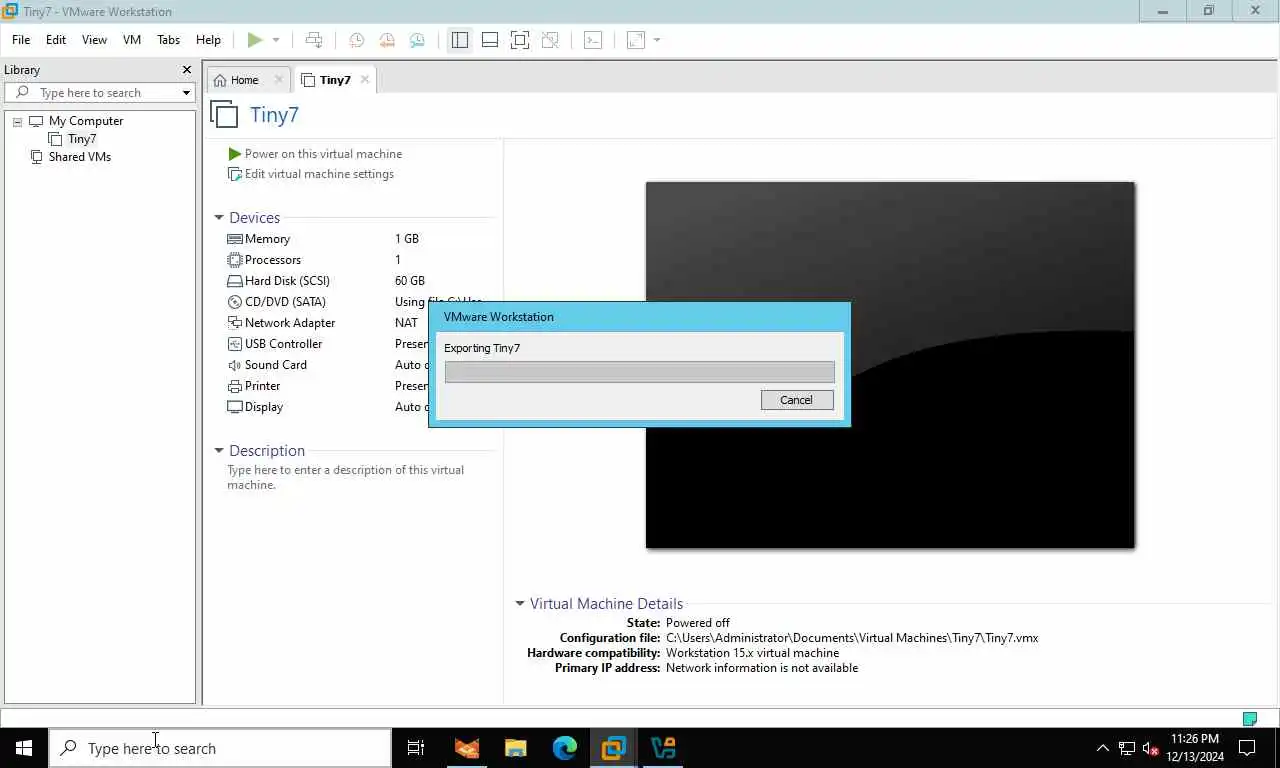Click the console view toolbar icon
Image resolution: width=1280 pixels, height=768 pixels.
pyautogui.click(x=593, y=40)
